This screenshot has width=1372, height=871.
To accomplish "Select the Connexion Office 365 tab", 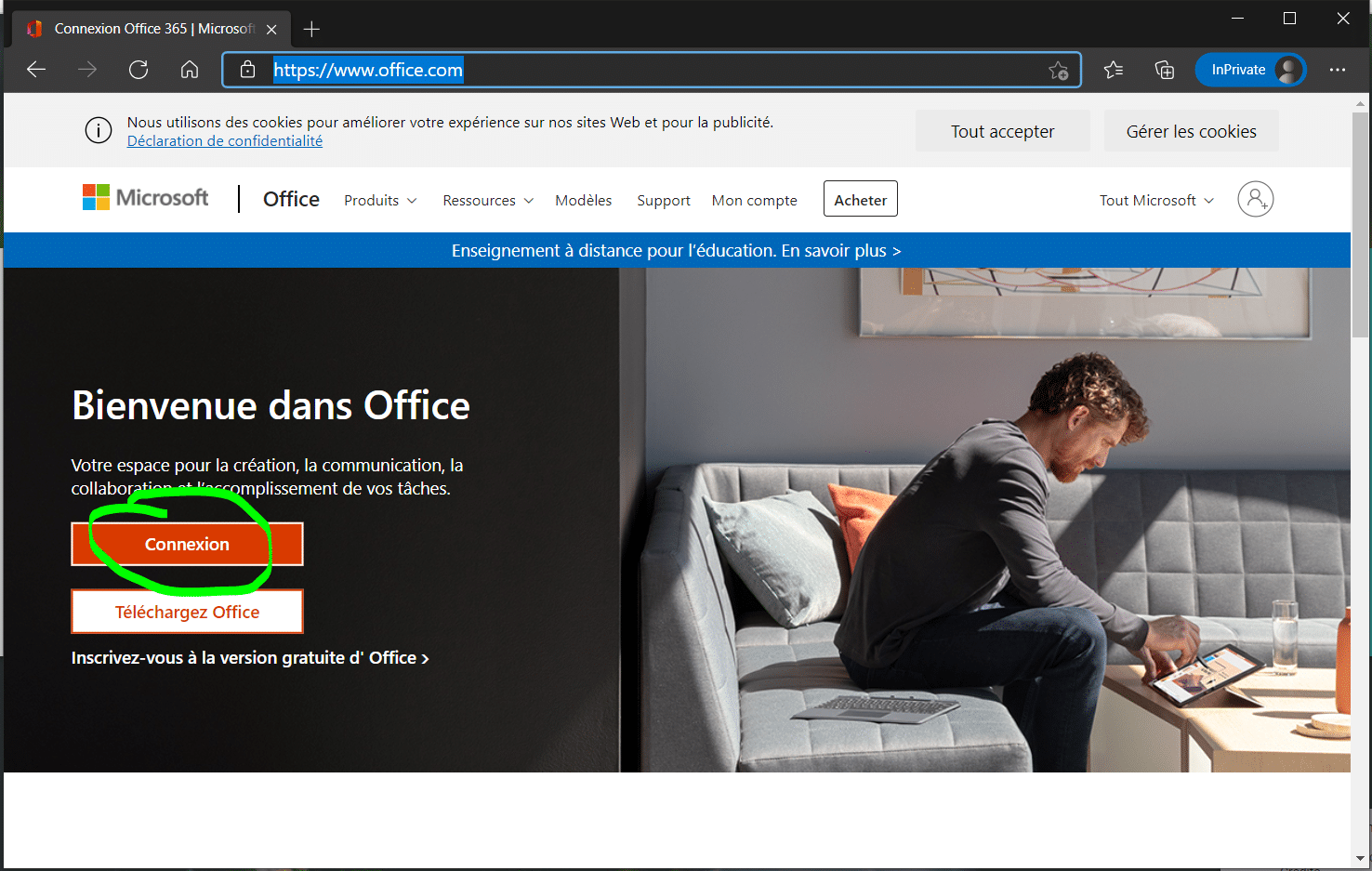I will [x=153, y=29].
